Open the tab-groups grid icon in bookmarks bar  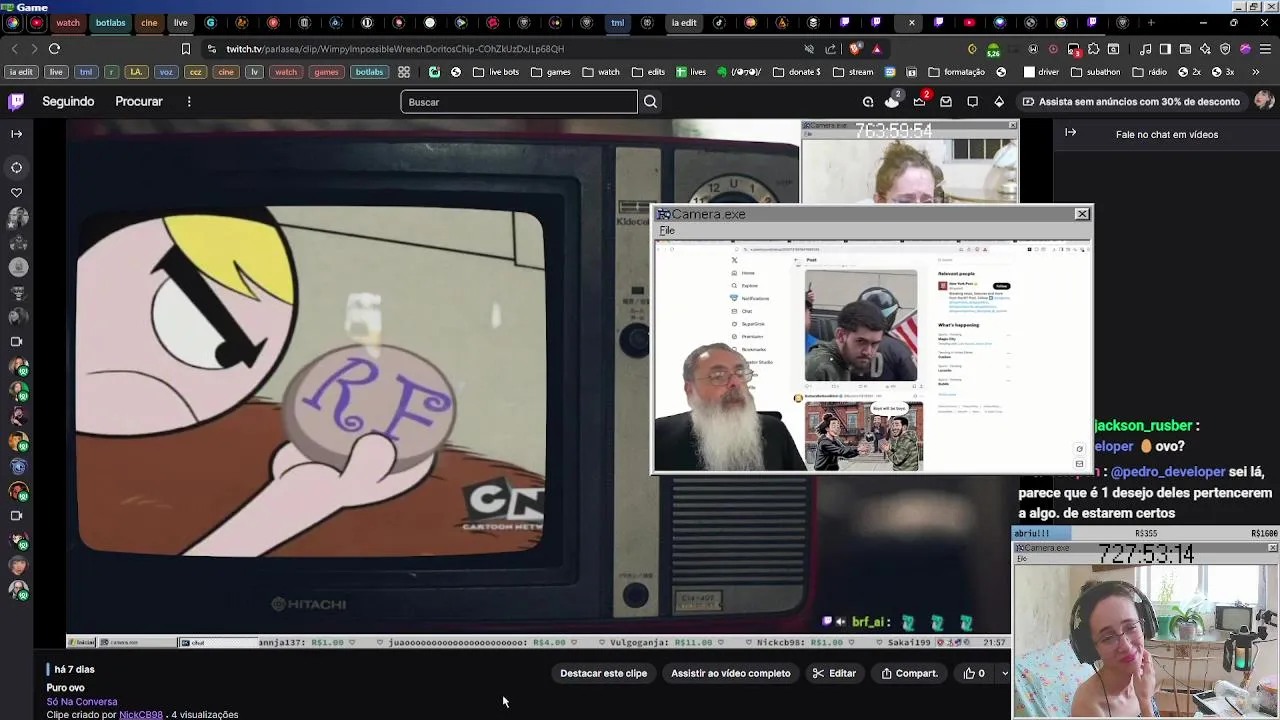click(403, 72)
